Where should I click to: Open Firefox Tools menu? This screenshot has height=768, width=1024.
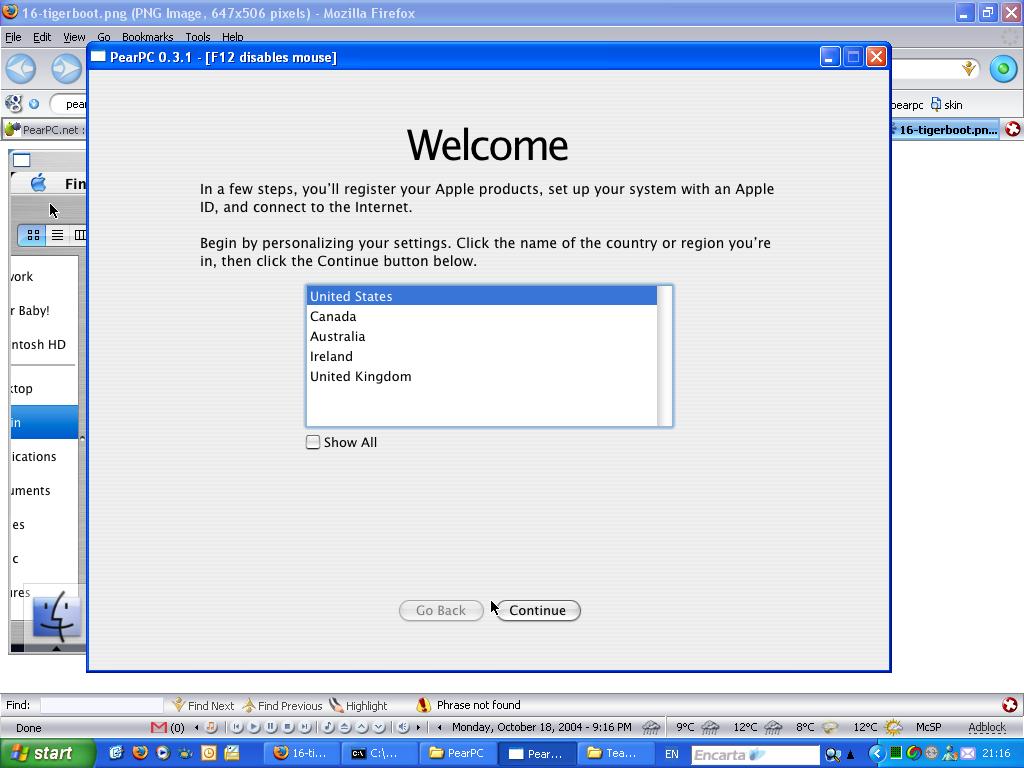pyautogui.click(x=197, y=37)
